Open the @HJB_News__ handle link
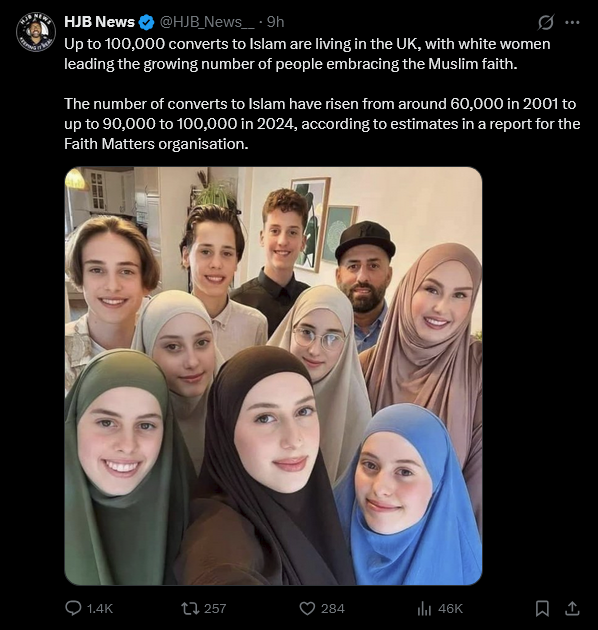The image size is (598, 630). click(x=207, y=22)
